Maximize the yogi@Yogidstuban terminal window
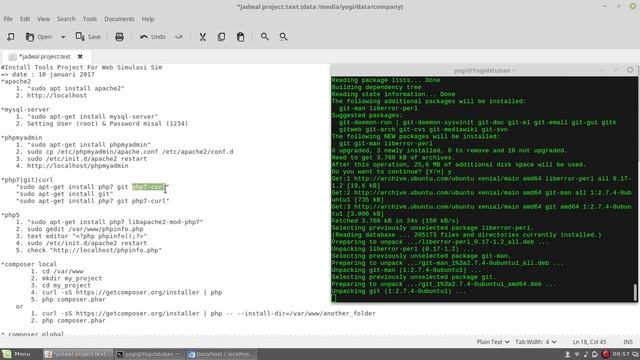The height and width of the screenshot is (360, 640). pyautogui.click(x=616, y=70)
